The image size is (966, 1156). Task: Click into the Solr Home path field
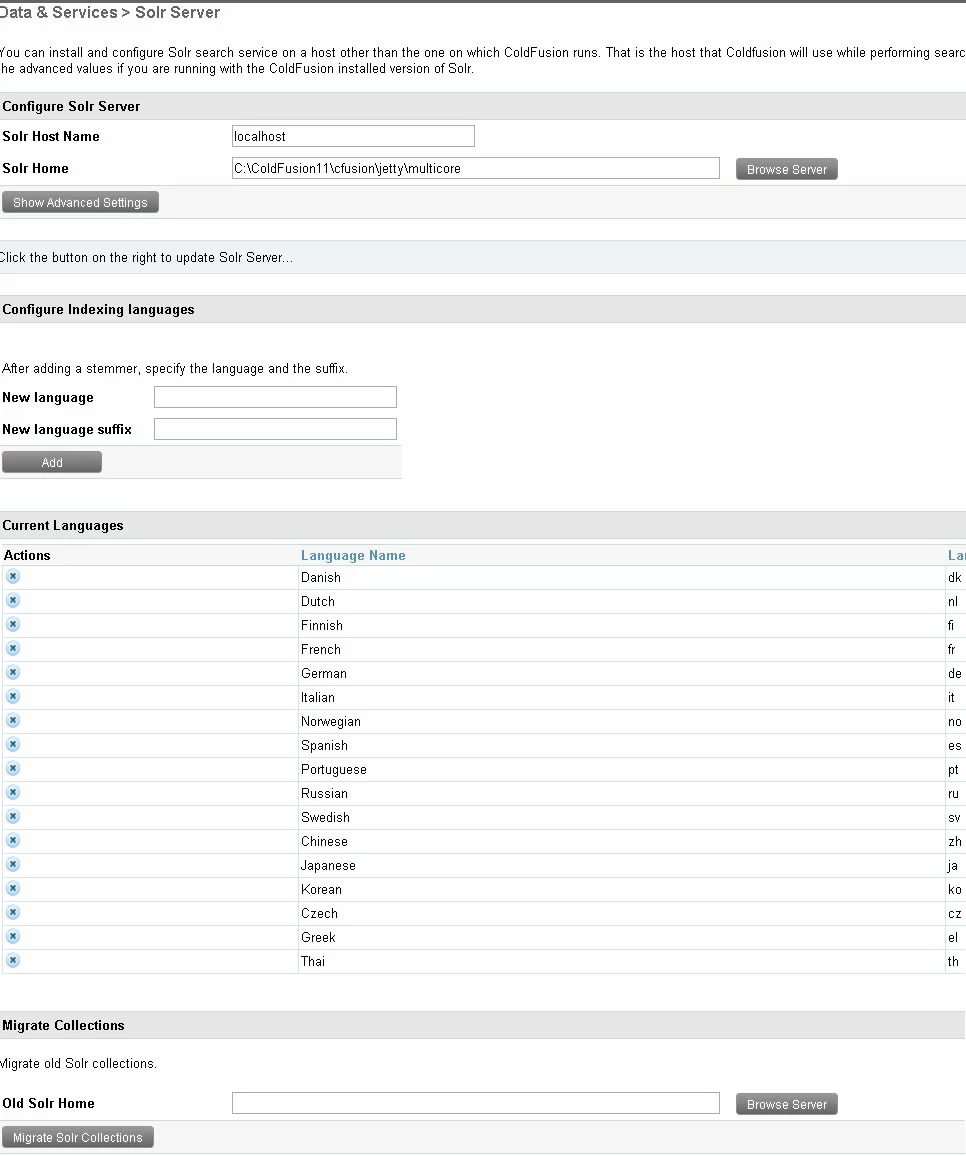coord(476,168)
